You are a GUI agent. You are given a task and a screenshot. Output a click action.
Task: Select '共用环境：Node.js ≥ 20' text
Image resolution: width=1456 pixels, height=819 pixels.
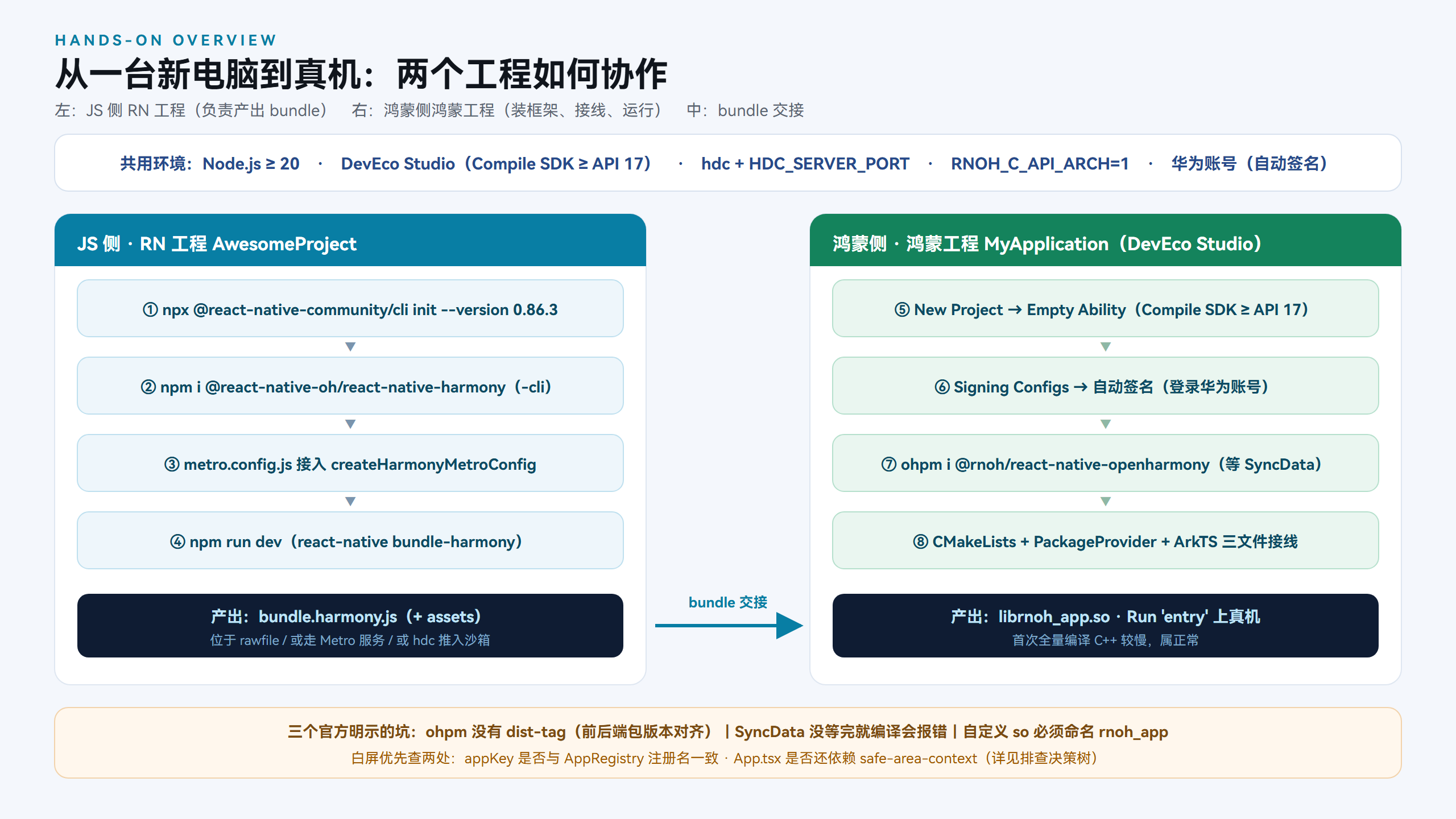210,164
